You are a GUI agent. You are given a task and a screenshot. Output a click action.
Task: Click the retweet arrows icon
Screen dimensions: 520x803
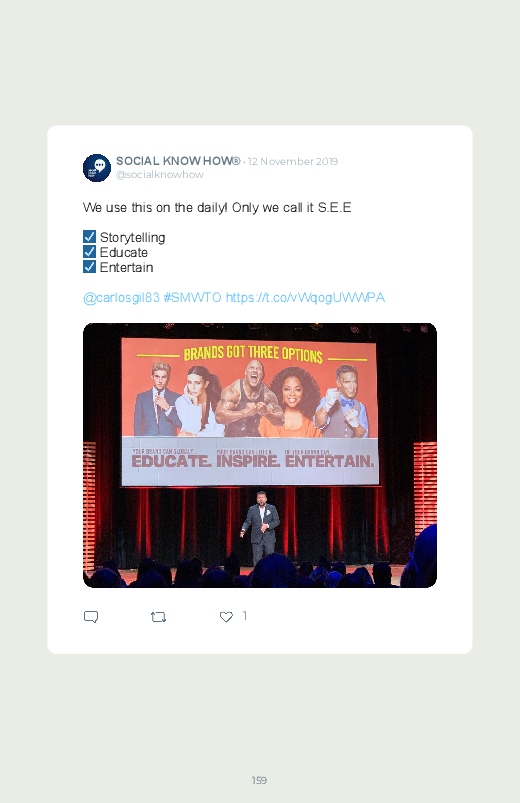pos(158,617)
